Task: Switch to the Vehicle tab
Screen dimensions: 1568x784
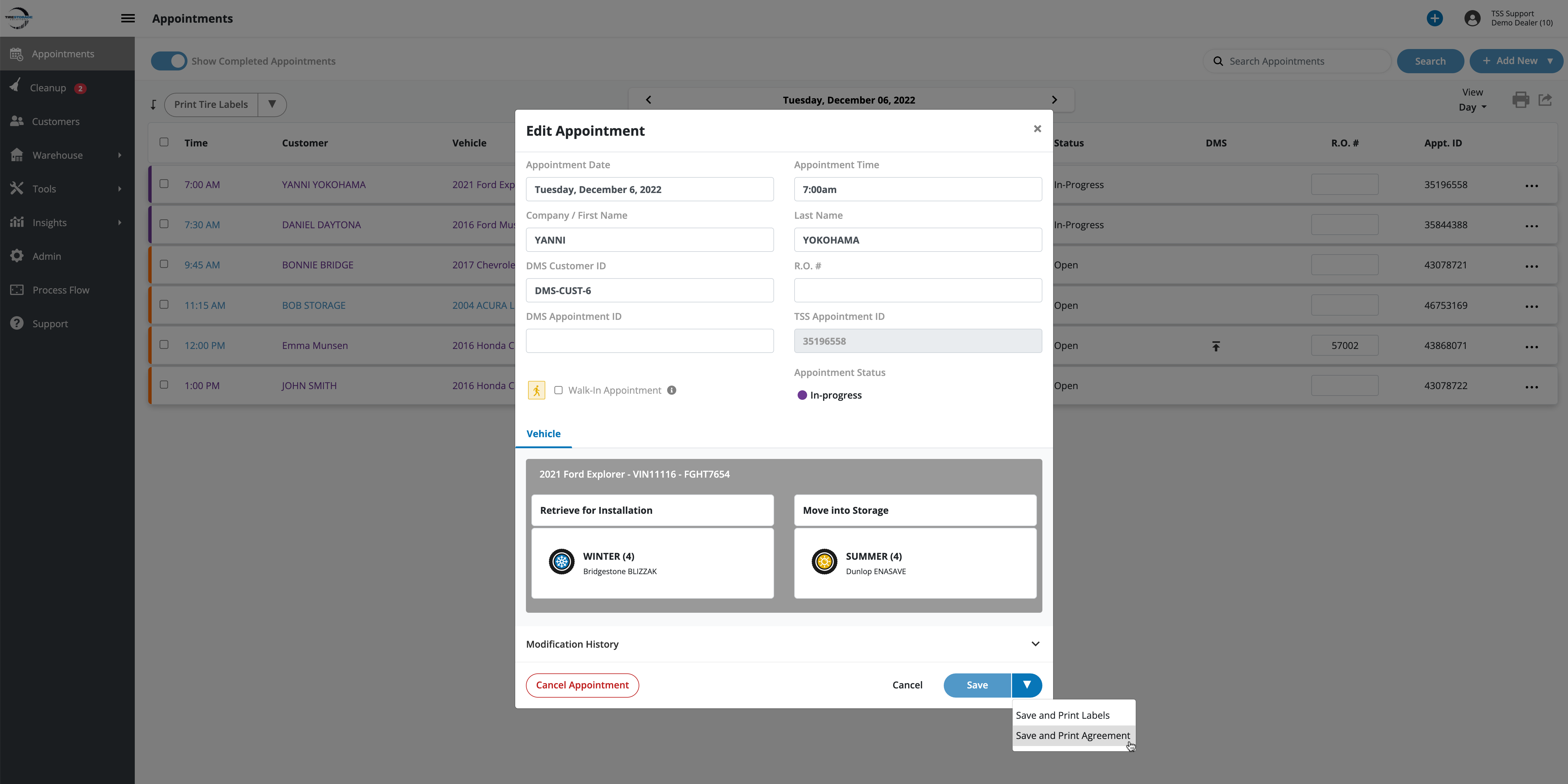Action: (543, 434)
